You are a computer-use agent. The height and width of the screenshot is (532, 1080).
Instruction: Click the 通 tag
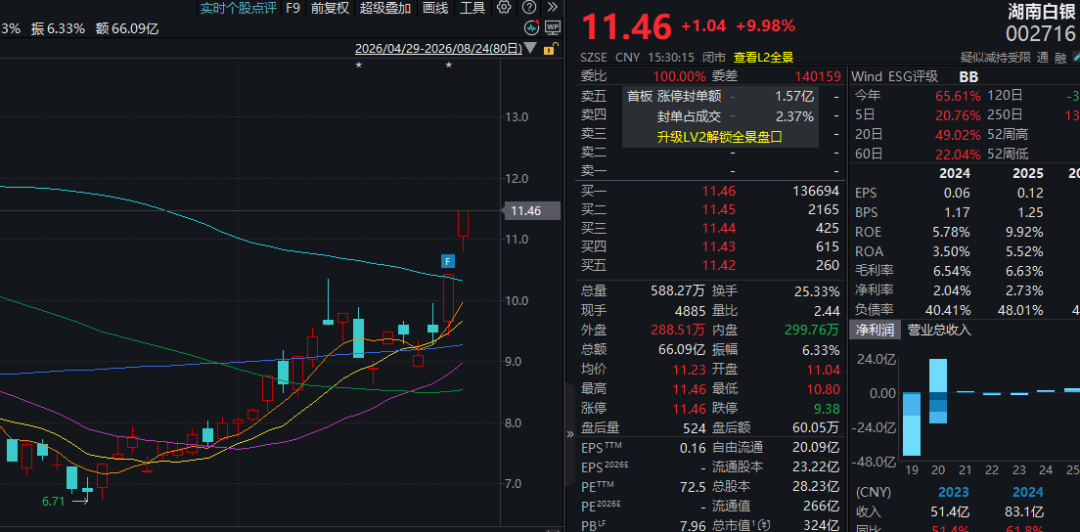[1043, 58]
